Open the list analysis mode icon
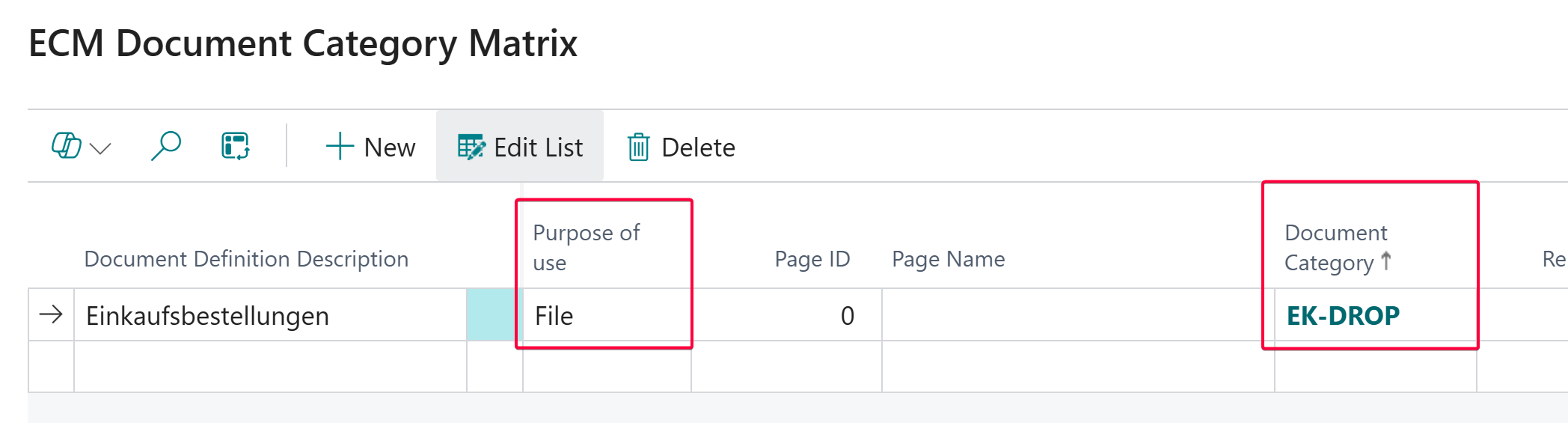Image resolution: width=1568 pixels, height=423 pixels. pos(235,146)
